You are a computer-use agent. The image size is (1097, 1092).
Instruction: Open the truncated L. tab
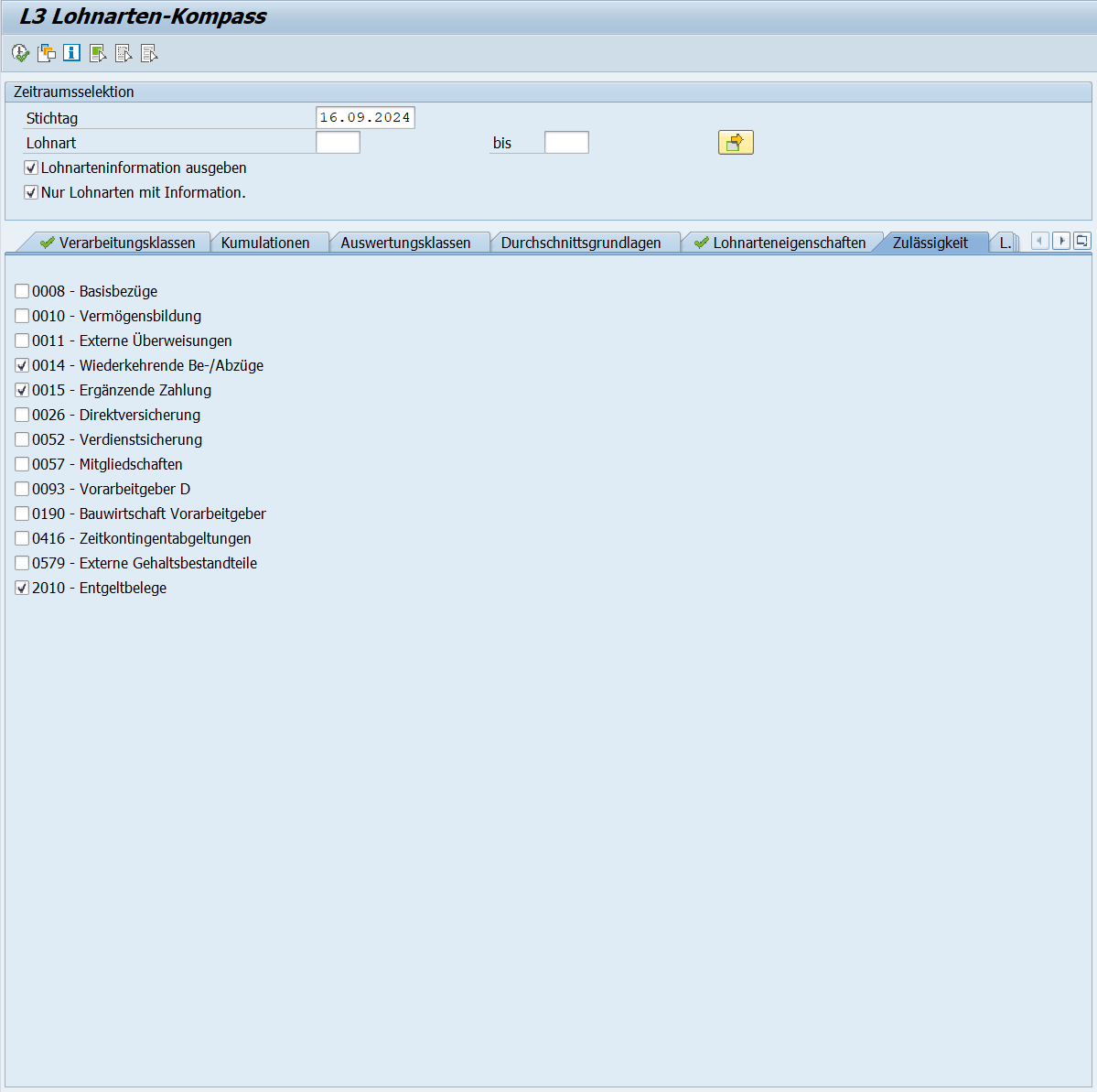(x=1006, y=243)
